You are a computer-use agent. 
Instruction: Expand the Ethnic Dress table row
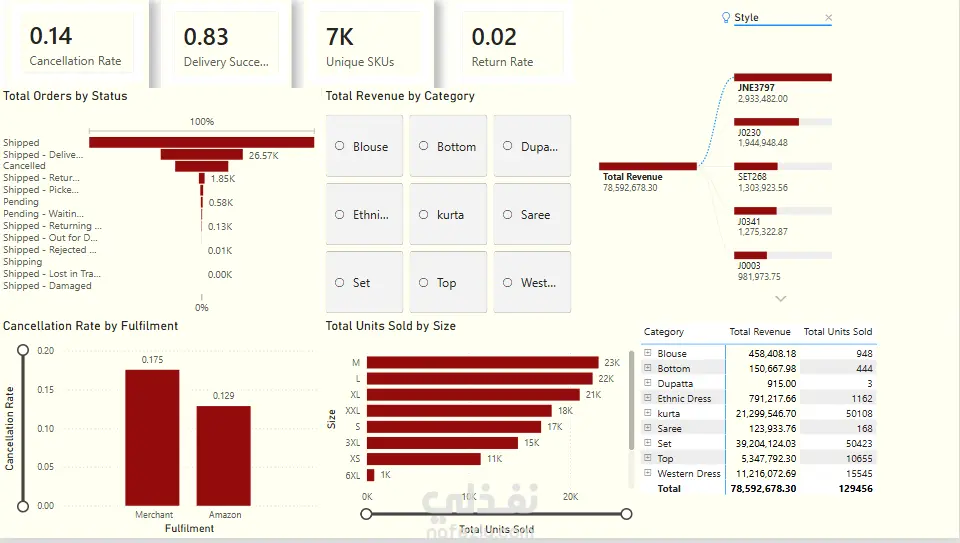click(648, 398)
